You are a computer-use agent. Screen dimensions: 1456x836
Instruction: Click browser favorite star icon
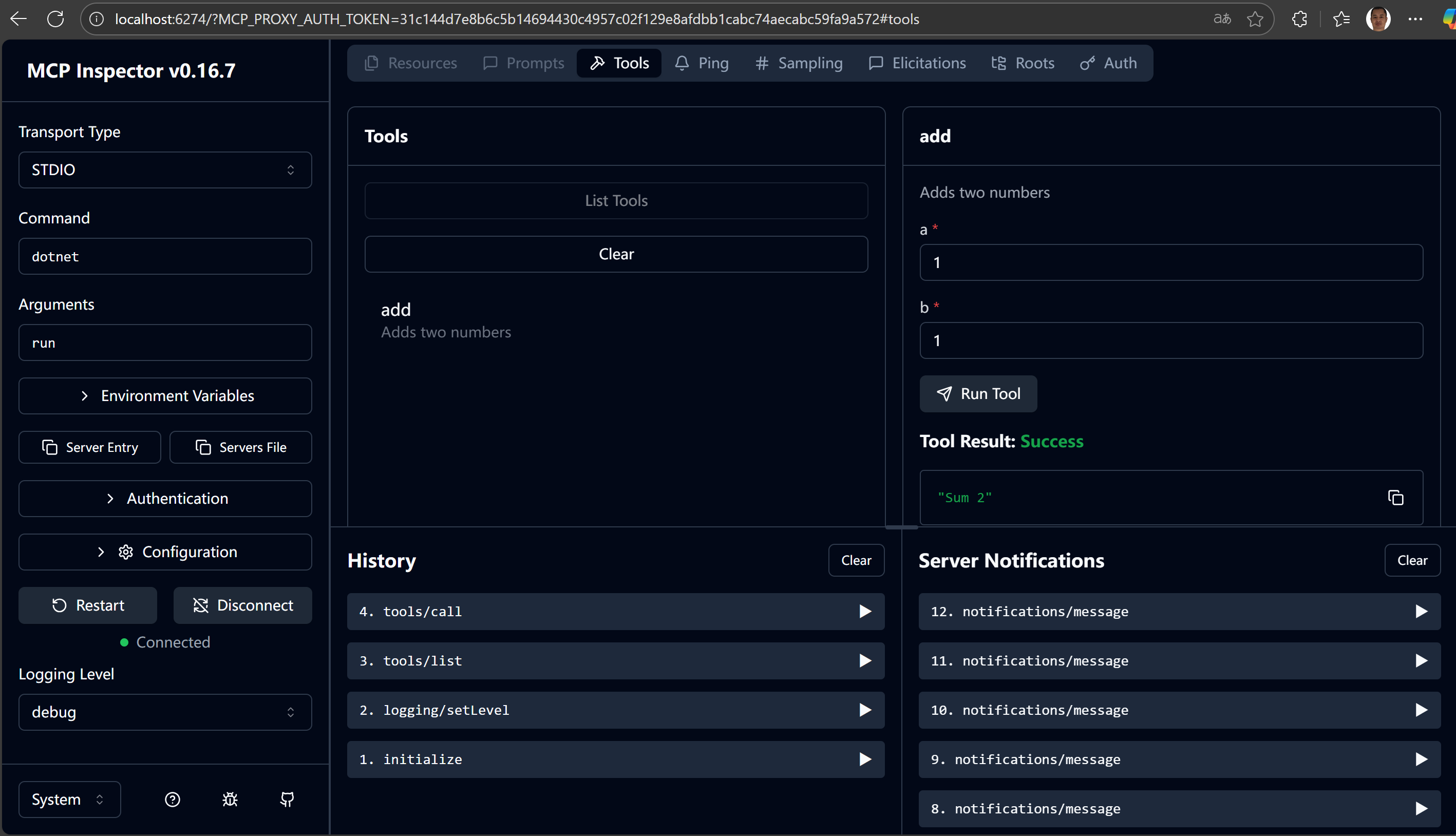pyautogui.click(x=1255, y=19)
